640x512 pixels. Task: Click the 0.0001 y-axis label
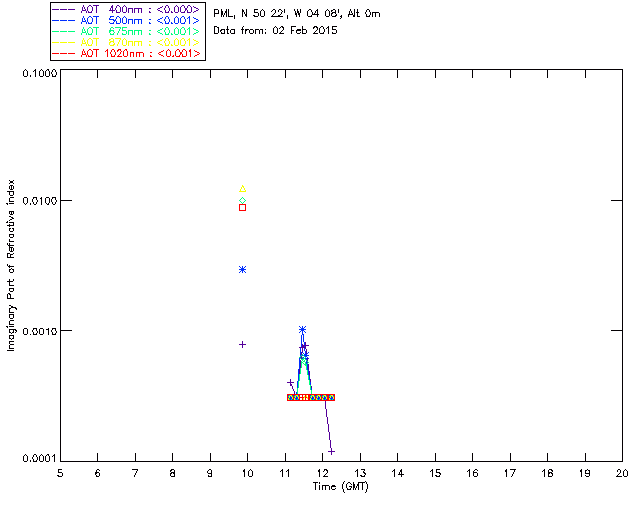pos(40,459)
